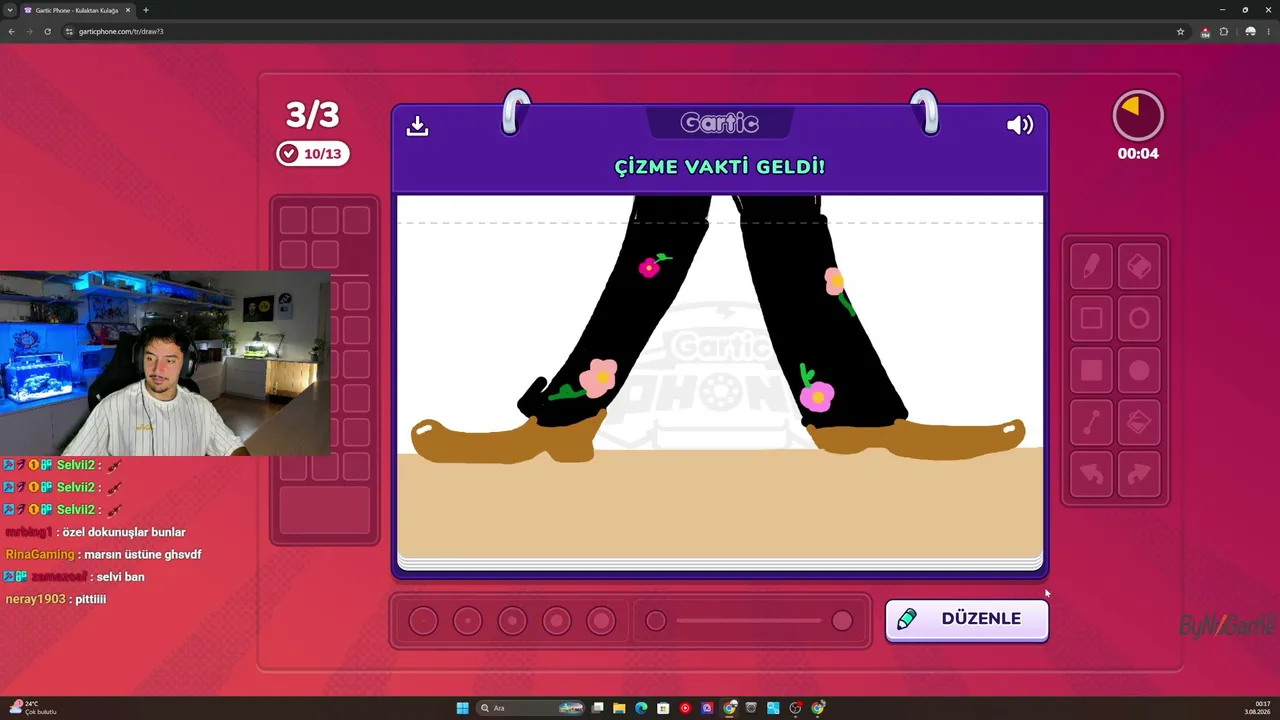1280x720 pixels.
Task: Mute the game sound with speaker icon
Action: click(1020, 125)
